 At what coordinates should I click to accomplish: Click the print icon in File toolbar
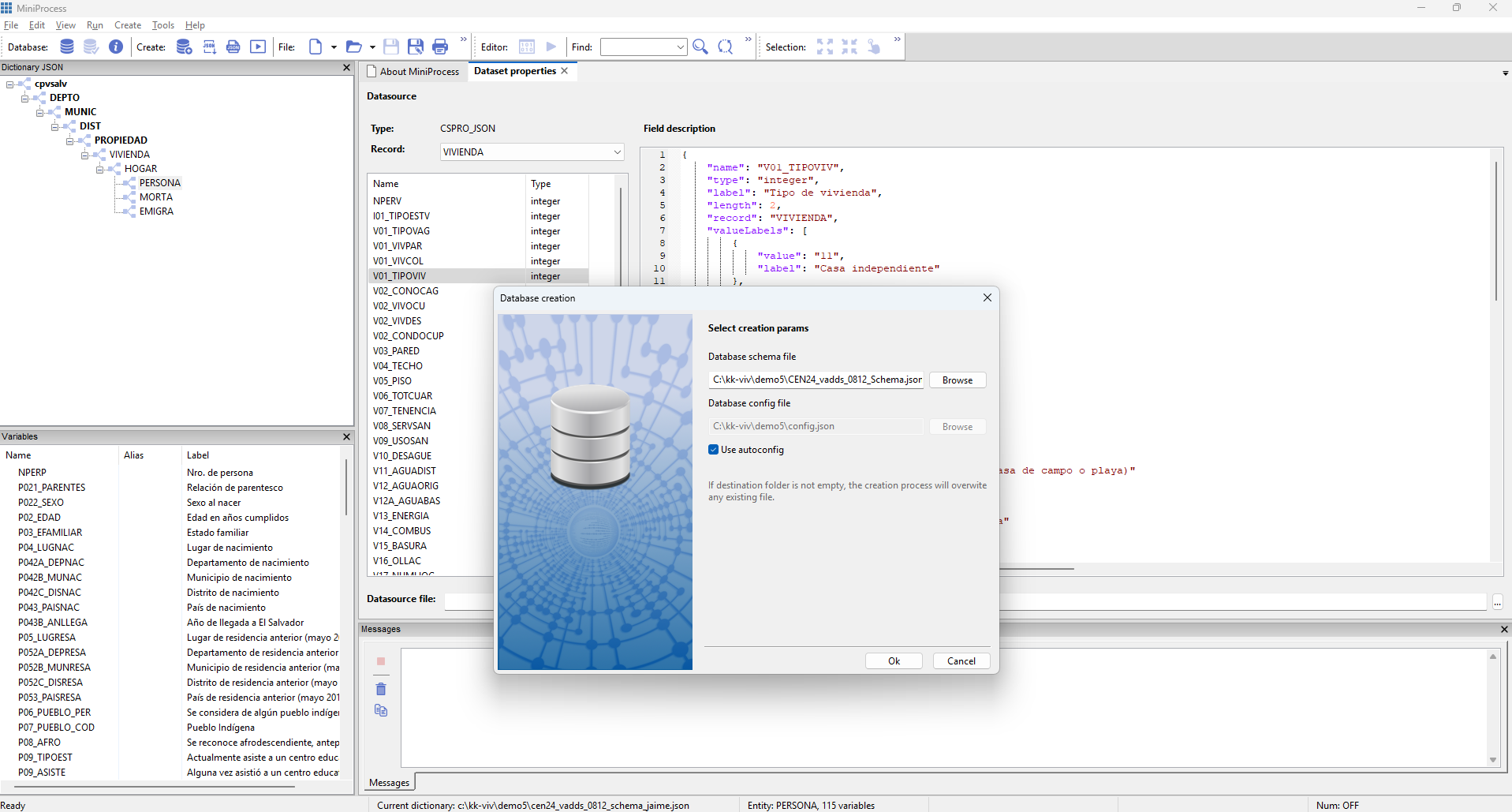coord(440,47)
